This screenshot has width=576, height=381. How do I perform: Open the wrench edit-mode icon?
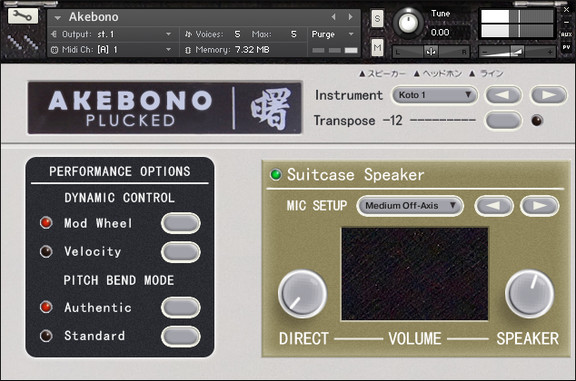[23, 16]
